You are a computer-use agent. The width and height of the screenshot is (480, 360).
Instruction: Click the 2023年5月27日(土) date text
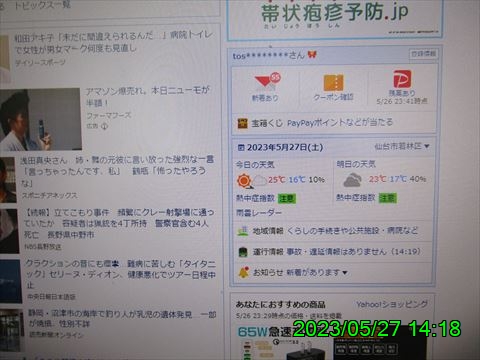pos(285,147)
